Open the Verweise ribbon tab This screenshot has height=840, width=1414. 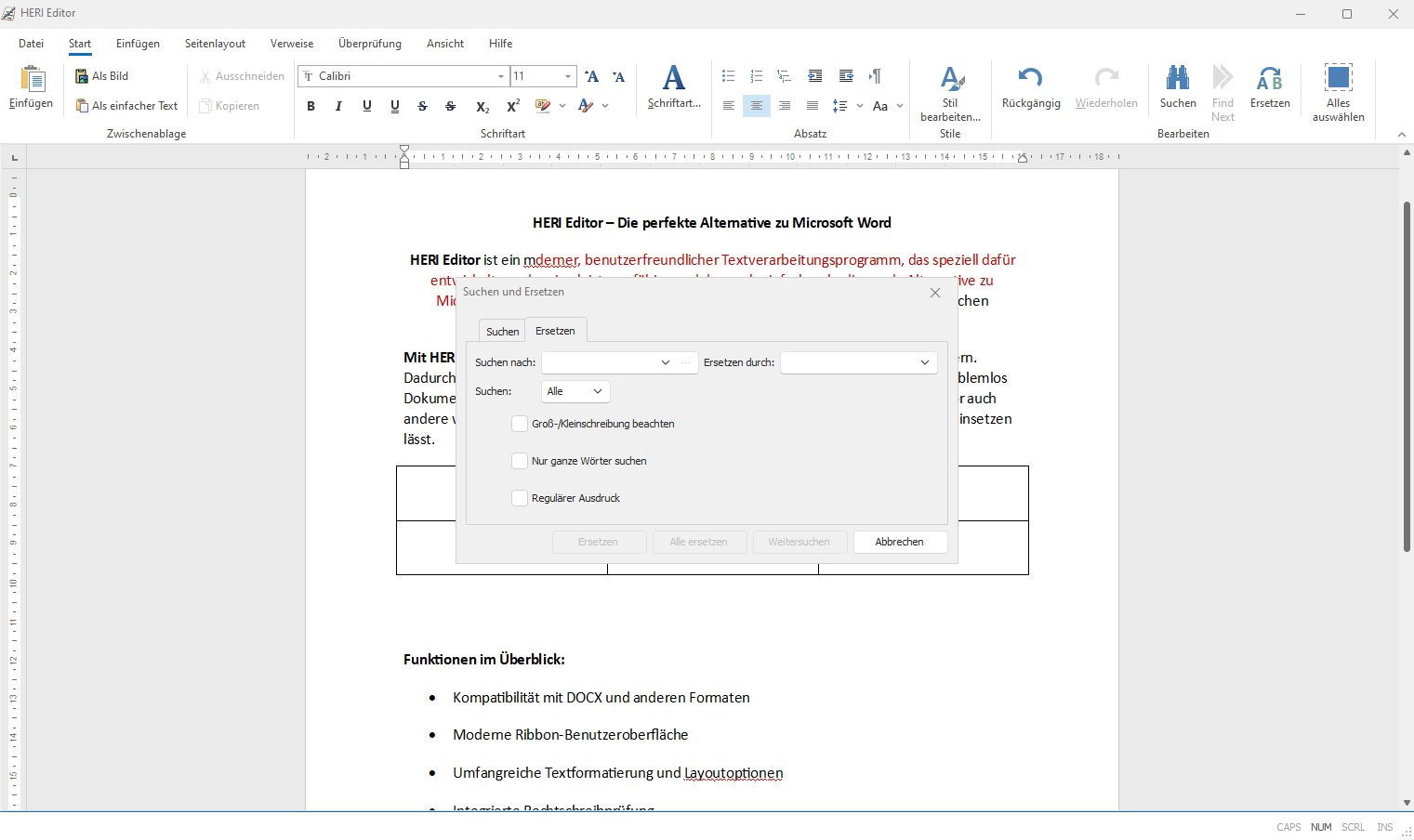point(292,44)
